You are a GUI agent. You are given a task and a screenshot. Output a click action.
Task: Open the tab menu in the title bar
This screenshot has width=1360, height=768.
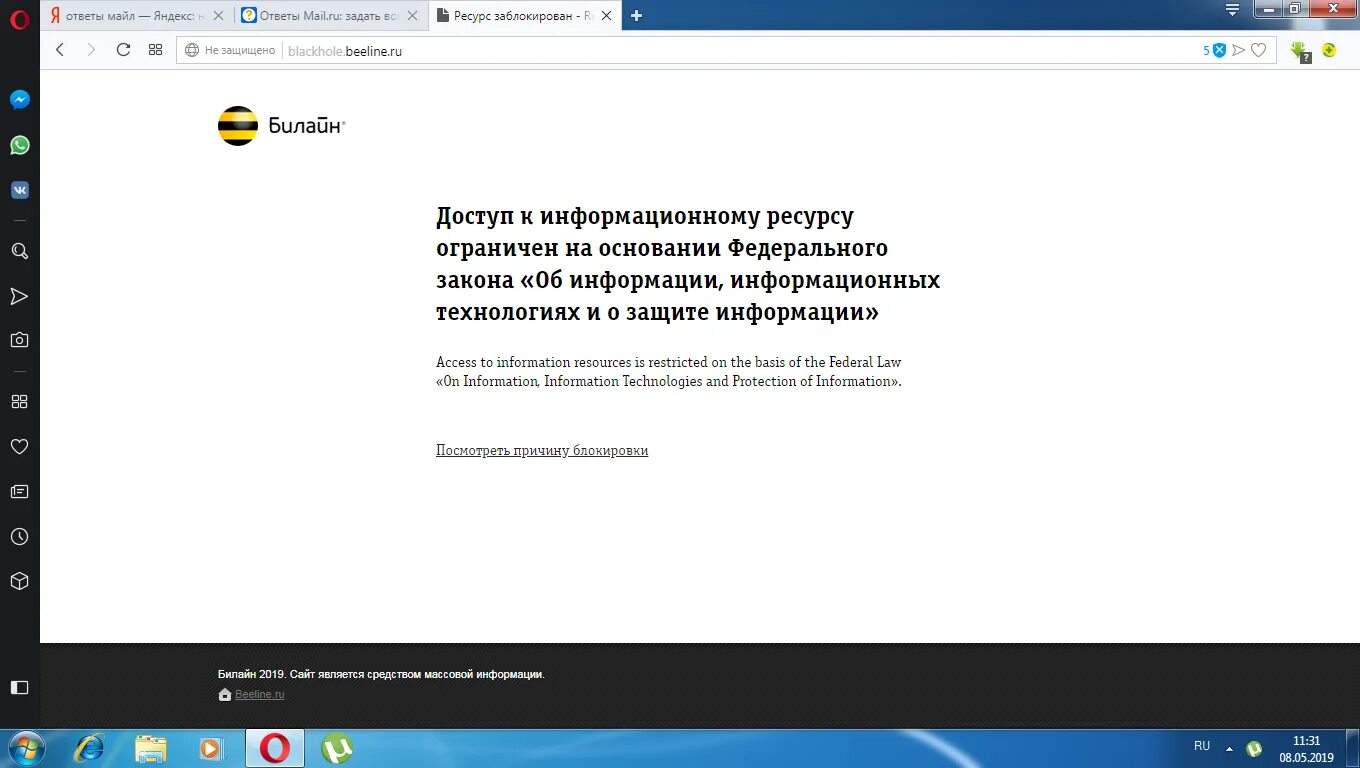[1233, 9]
